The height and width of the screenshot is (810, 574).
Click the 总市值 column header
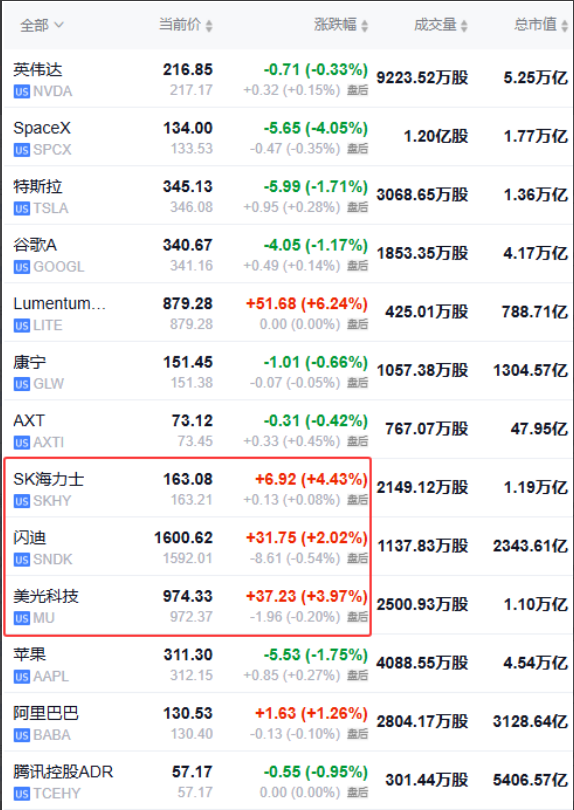tap(535, 24)
